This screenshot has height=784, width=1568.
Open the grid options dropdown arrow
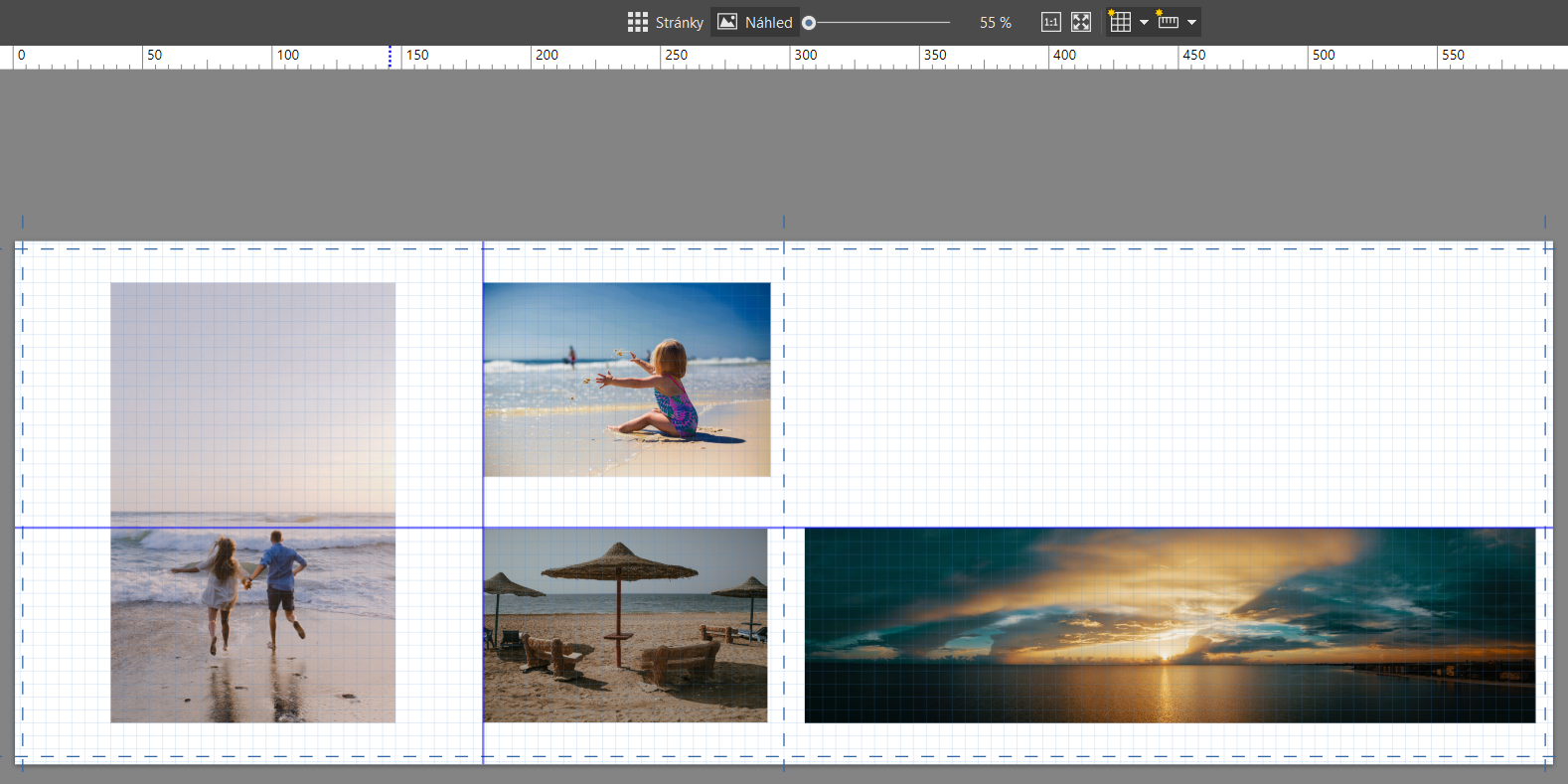pyautogui.click(x=1144, y=22)
